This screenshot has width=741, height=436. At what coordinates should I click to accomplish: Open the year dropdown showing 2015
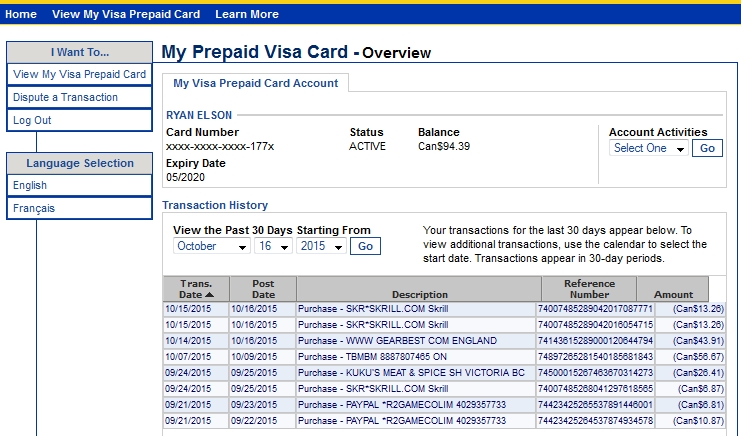tap(320, 246)
